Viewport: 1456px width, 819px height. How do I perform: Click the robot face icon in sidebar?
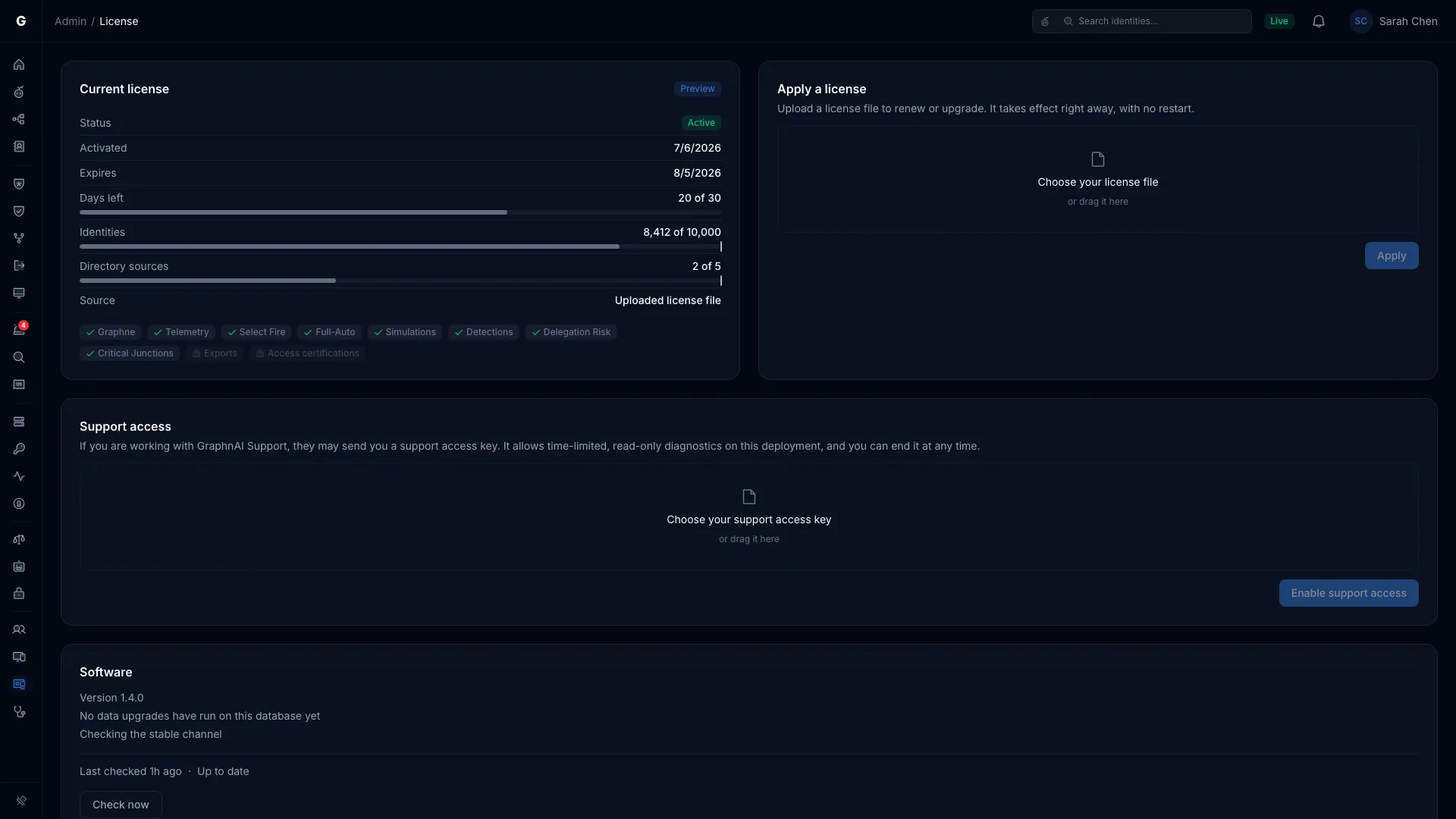tap(19, 566)
